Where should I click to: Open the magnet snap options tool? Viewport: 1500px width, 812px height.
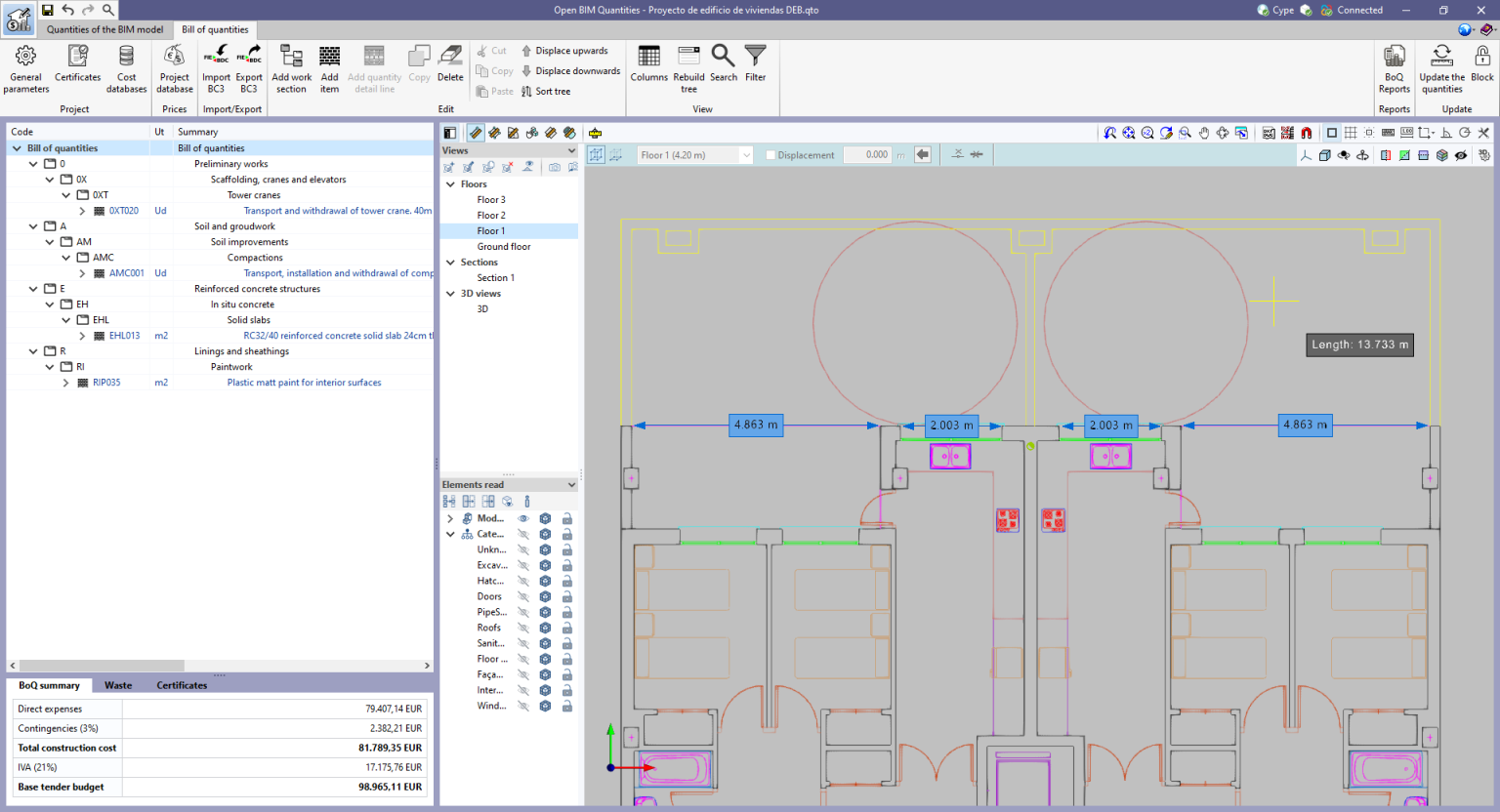pyautogui.click(x=1306, y=133)
